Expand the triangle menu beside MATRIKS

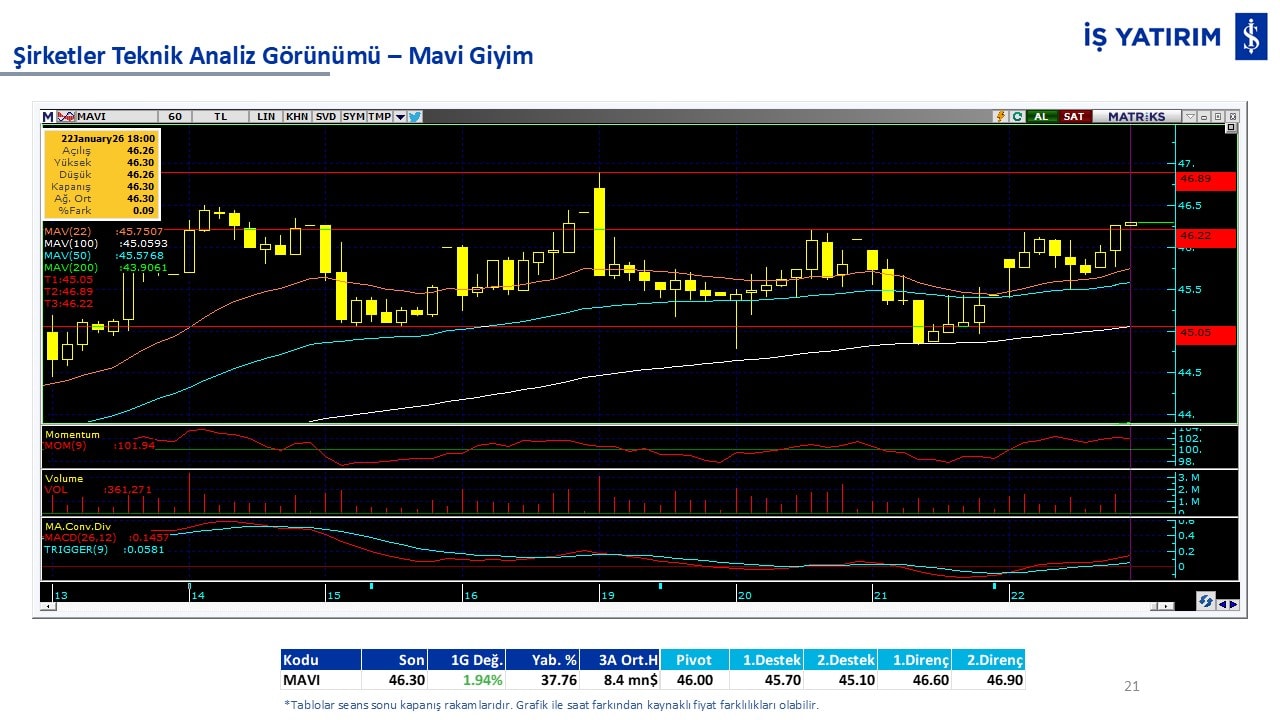(1189, 117)
